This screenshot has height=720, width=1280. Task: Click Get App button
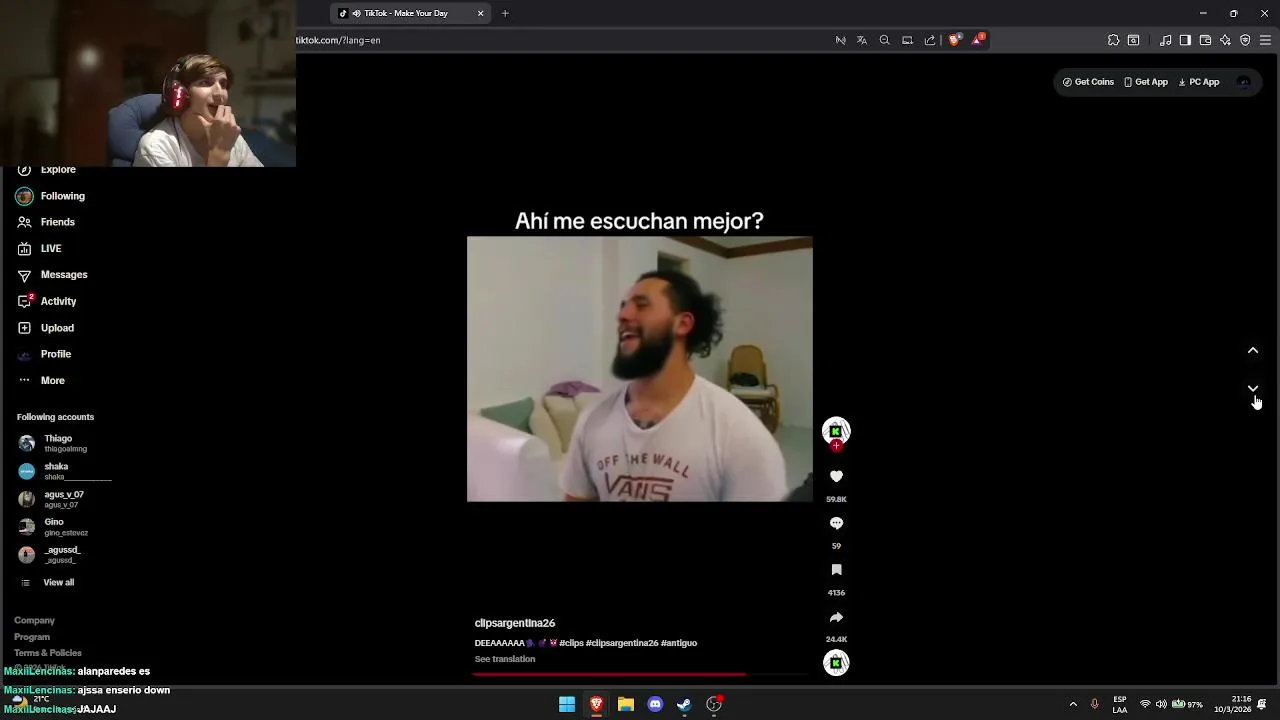point(1146,82)
